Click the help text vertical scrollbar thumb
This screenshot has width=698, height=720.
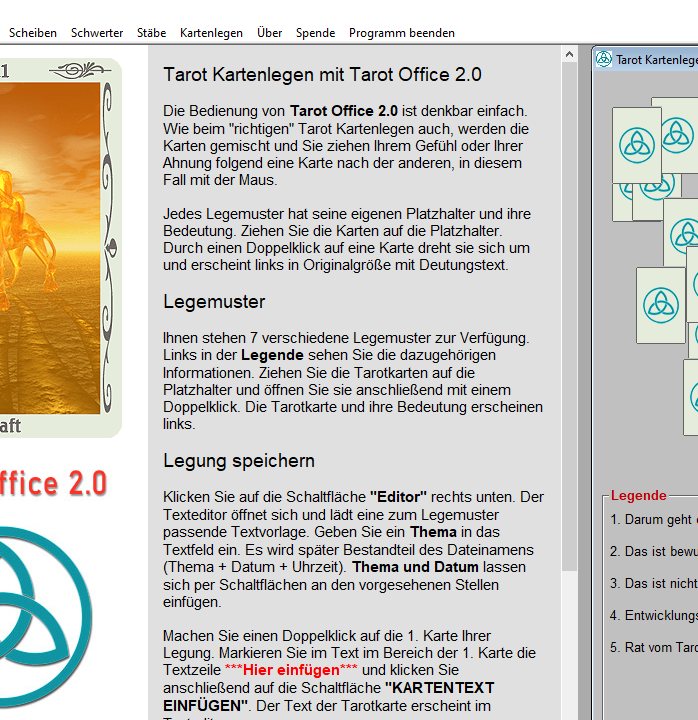pos(569,317)
